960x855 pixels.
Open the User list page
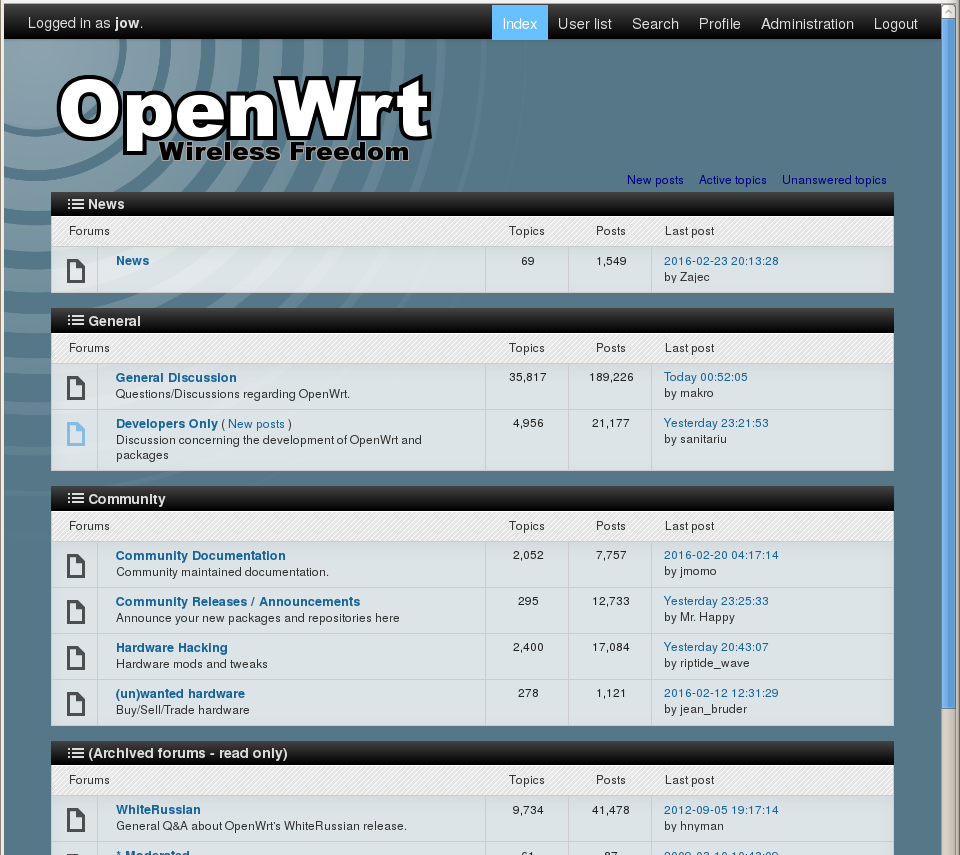pyautogui.click(x=585, y=24)
